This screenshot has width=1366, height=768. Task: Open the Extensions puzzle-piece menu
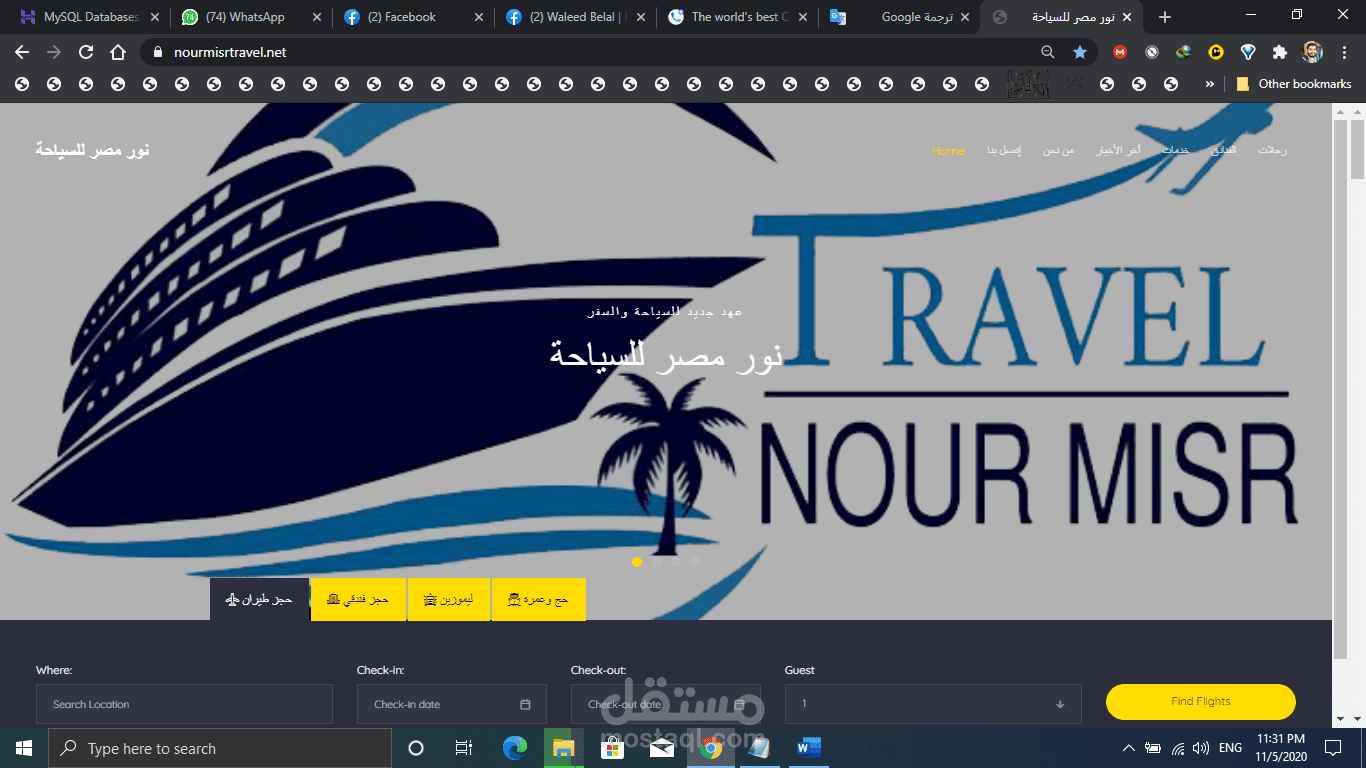point(1280,52)
